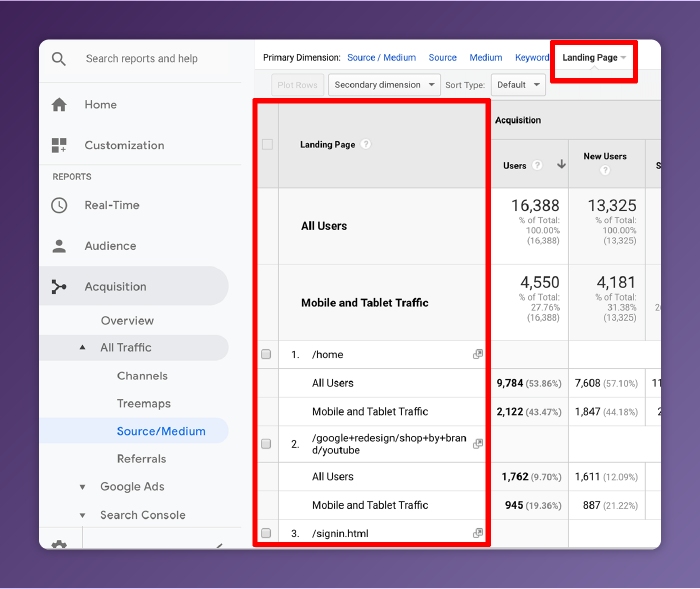Click the Acquisition branch icon
Viewport: 700px width, 589px height.
59,287
